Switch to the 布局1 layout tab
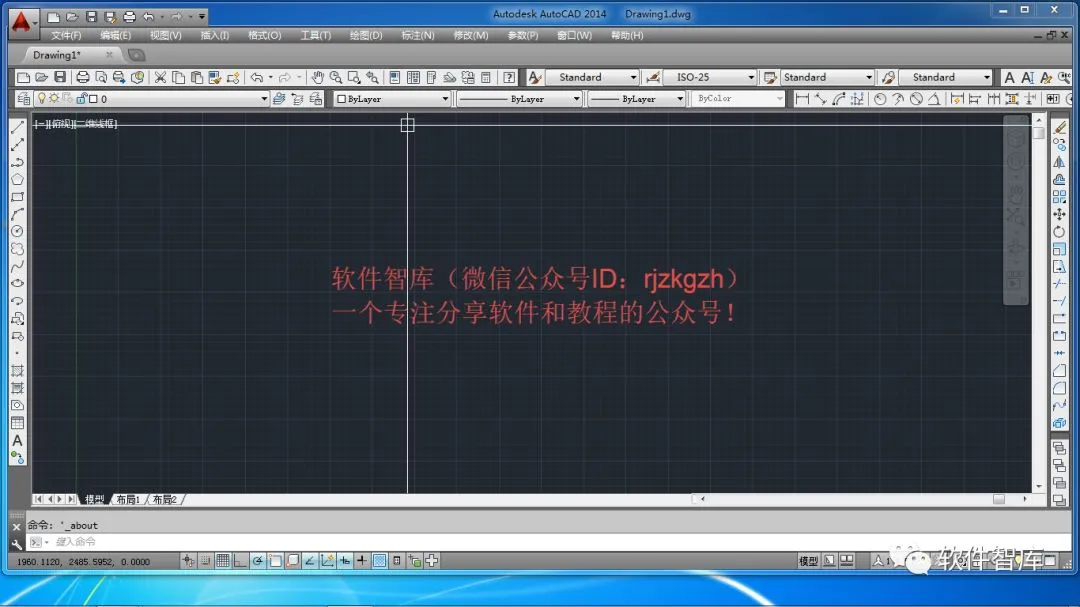The image size is (1080, 607). [128, 499]
